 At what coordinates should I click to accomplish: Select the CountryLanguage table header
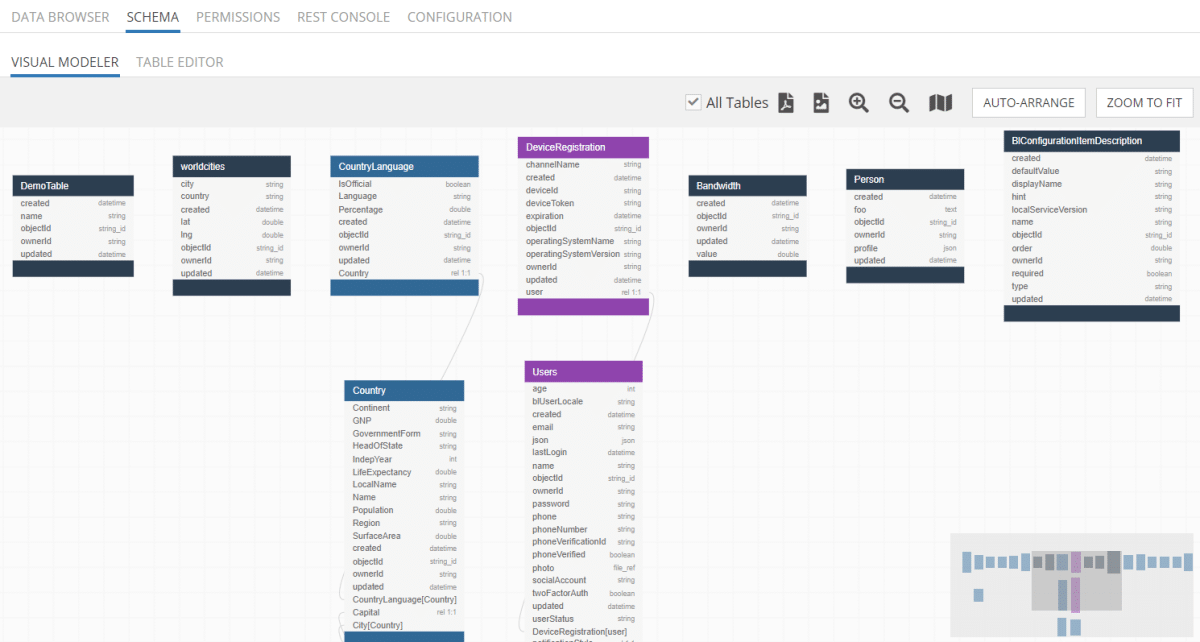405,166
